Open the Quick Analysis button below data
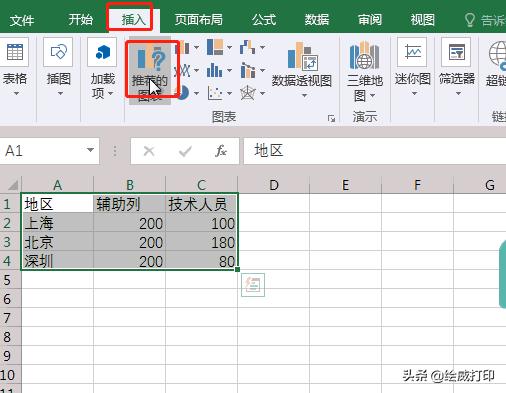Viewport: 506px width, 393px height. [253, 285]
